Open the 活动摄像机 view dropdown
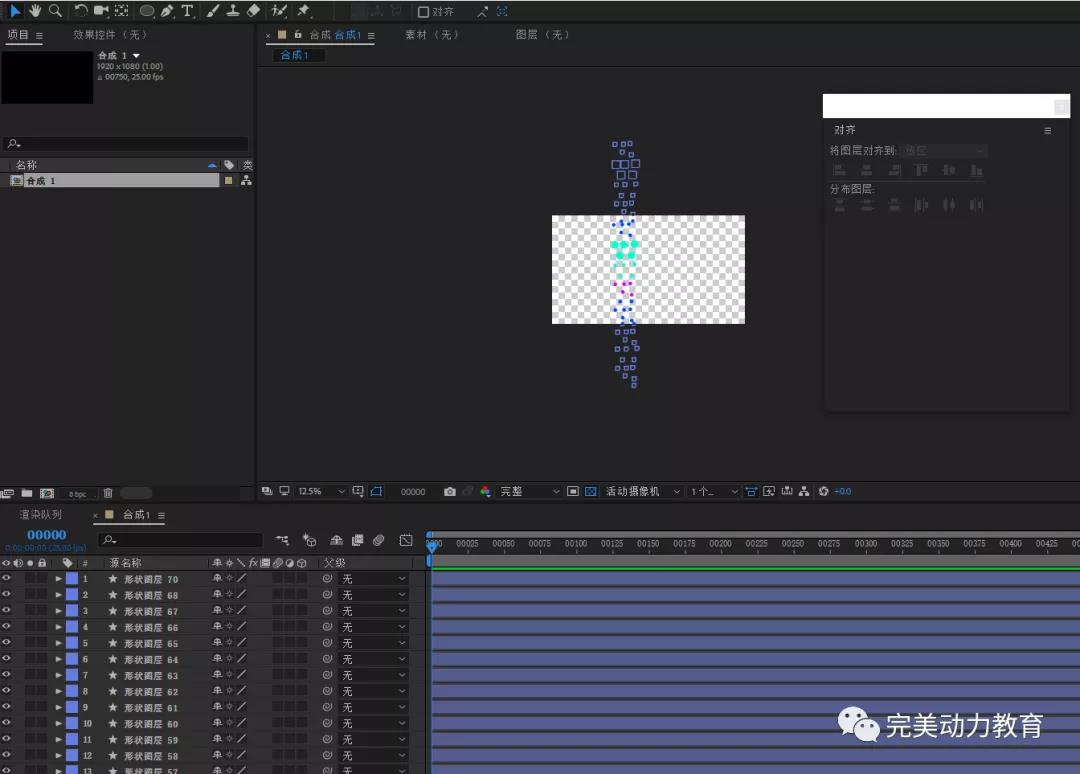The width and height of the screenshot is (1080, 774). click(642, 492)
